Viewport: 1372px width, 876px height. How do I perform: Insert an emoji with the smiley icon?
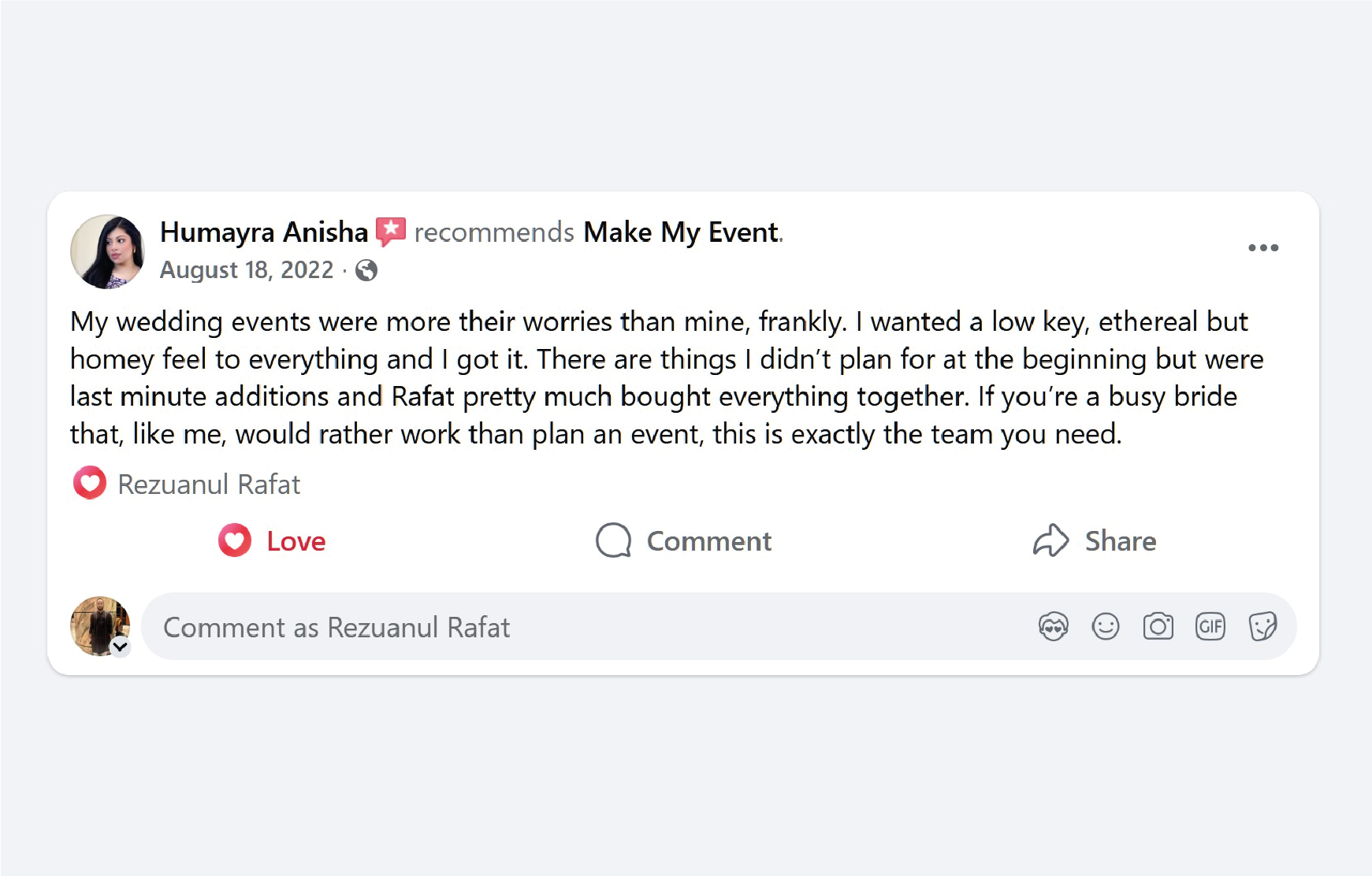pos(1105,626)
